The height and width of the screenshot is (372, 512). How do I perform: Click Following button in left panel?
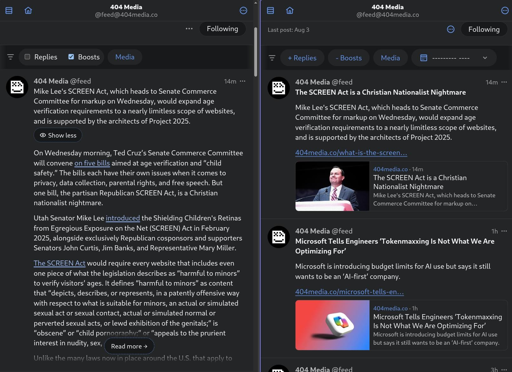tap(222, 29)
